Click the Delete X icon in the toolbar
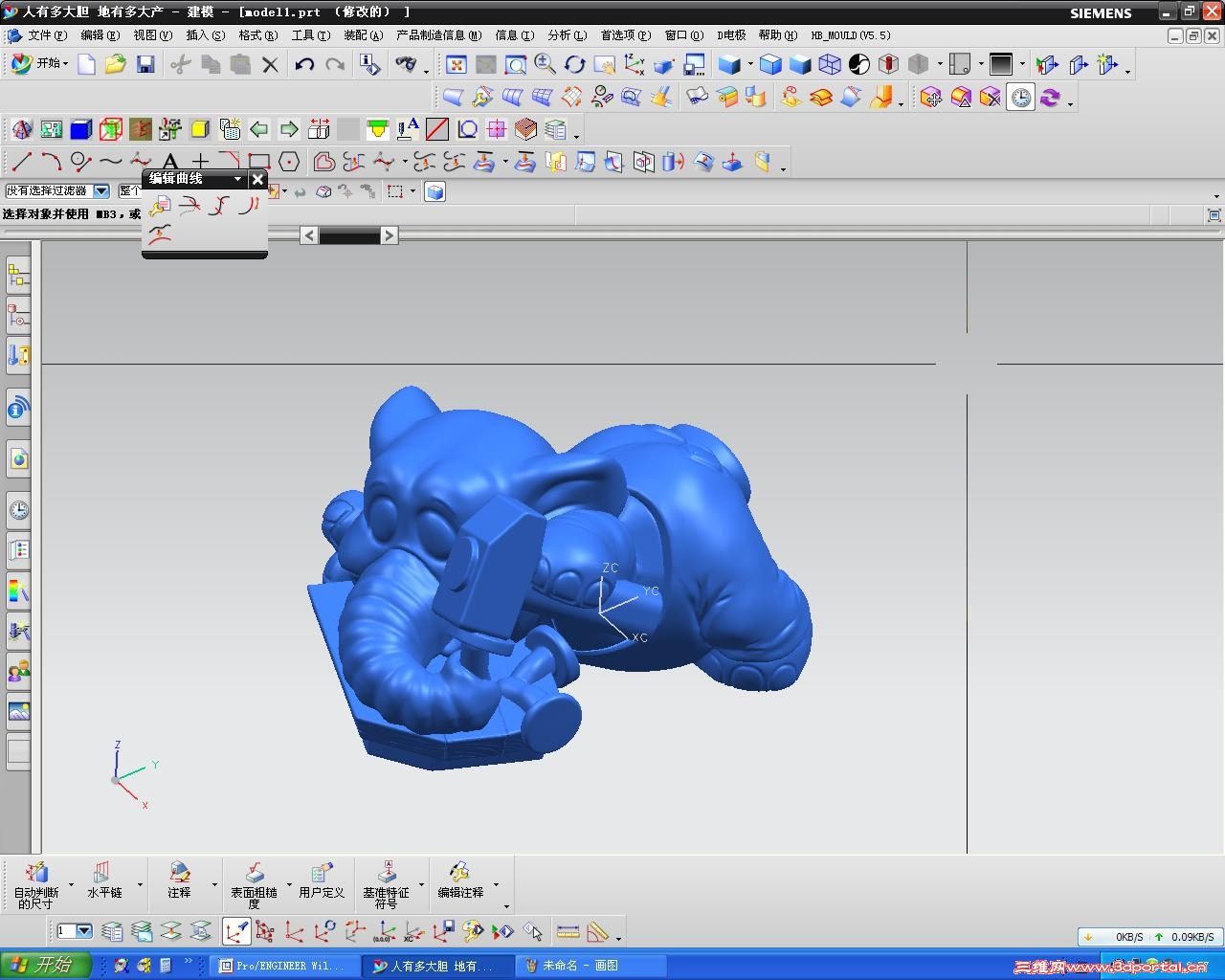The image size is (1225, 980). coord(270,64)
